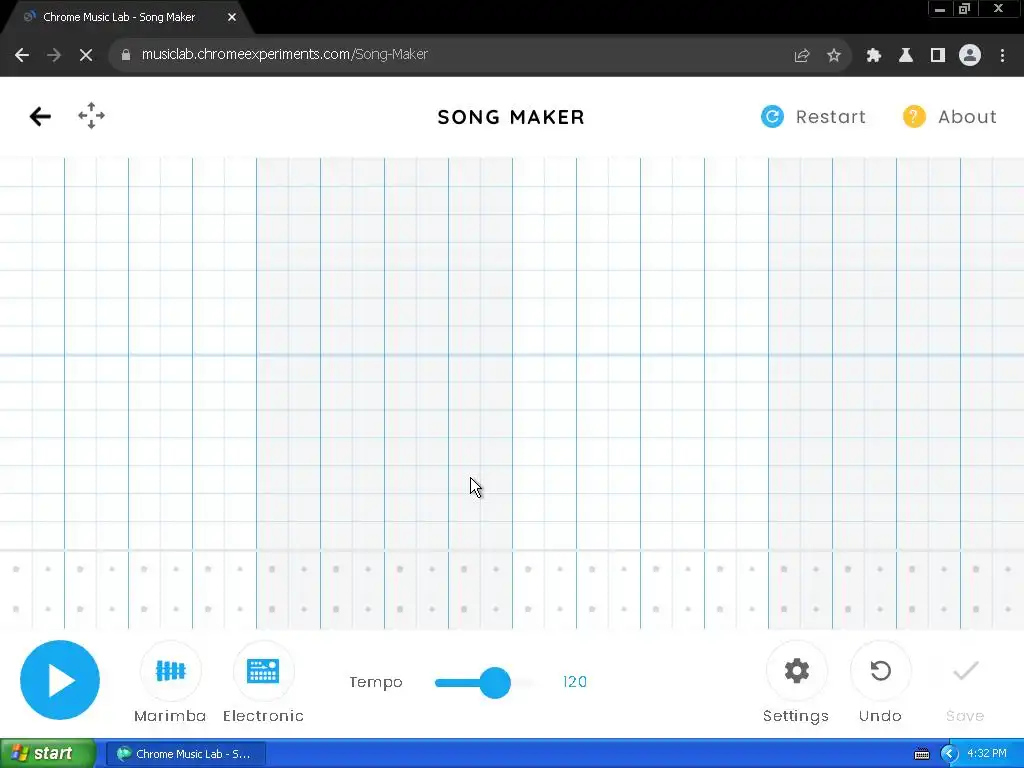Navigate forward in Chrome
The height and width of the screenshot is (768, 1024).
click(54, 55)
